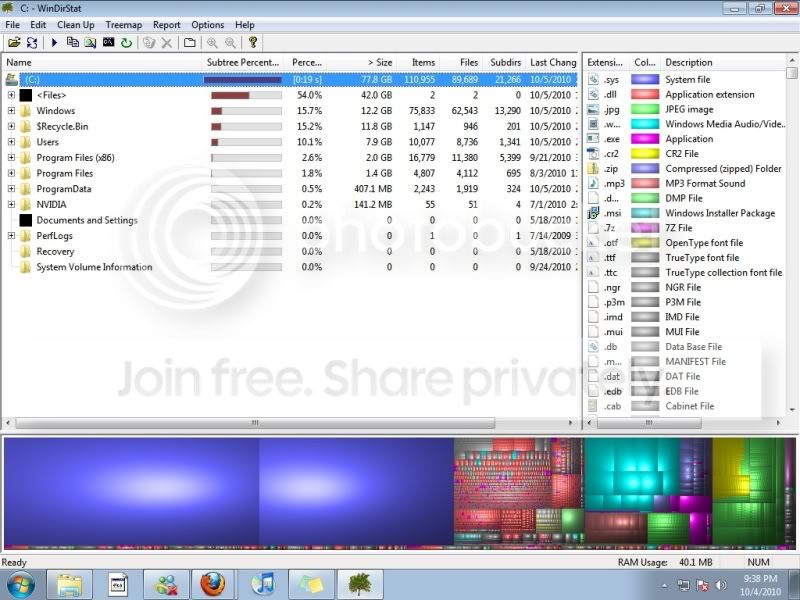Sort by the Items column header
Image resolution: width=800 pixels, height=600 pixels.
(418, 62)
